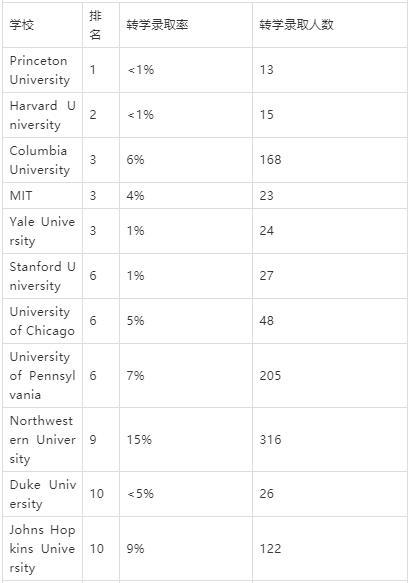Select the 205 admitted count cell

(270, 376)
